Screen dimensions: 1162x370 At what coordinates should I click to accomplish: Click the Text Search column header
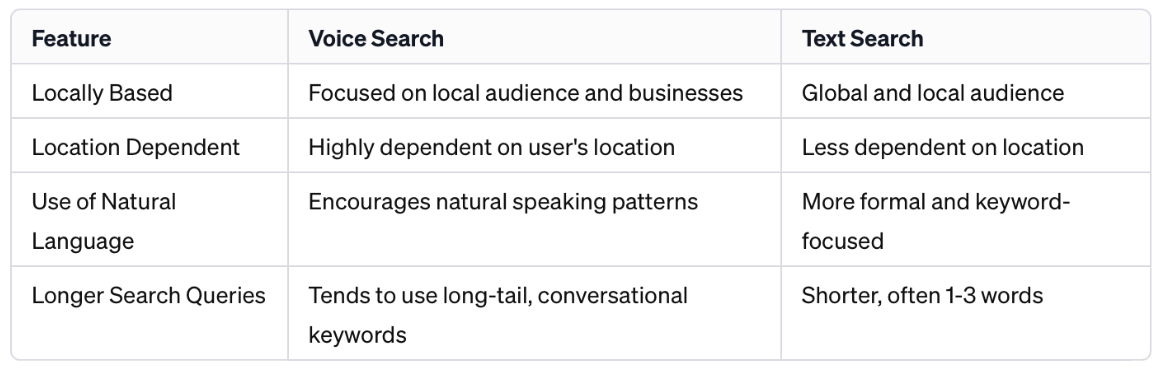click(x=863, y=39)
